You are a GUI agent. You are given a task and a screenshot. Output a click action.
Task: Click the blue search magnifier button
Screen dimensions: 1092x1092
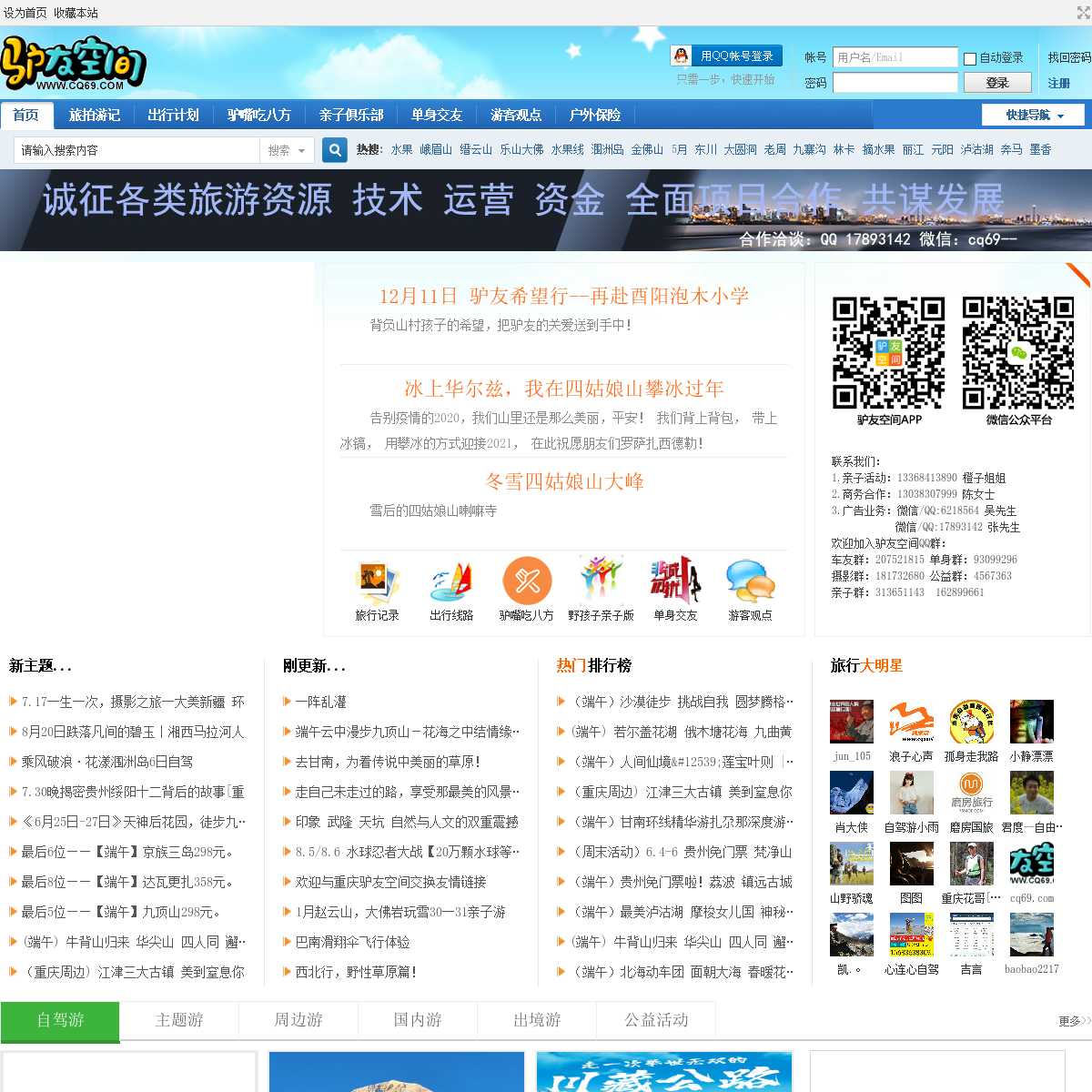tap(335, 150)
